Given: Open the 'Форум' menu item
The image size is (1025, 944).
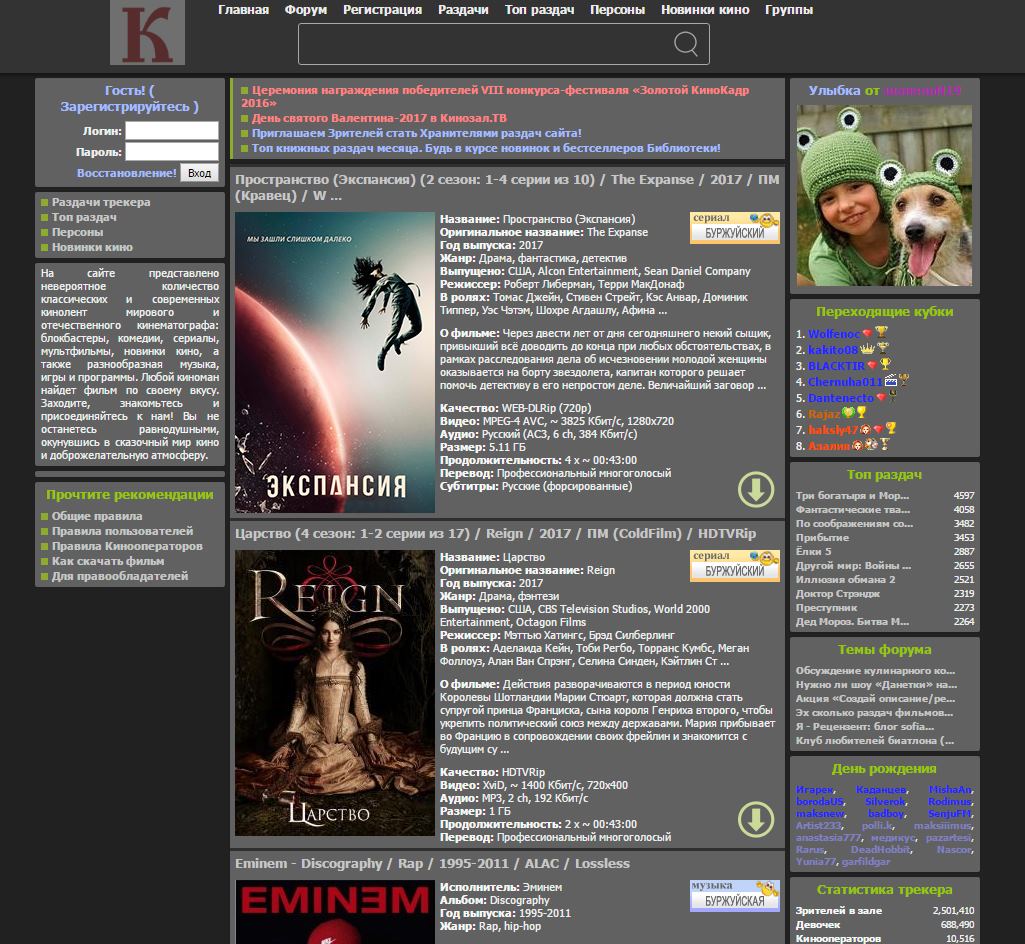Looking at the screenshot, I should (307, 10).
